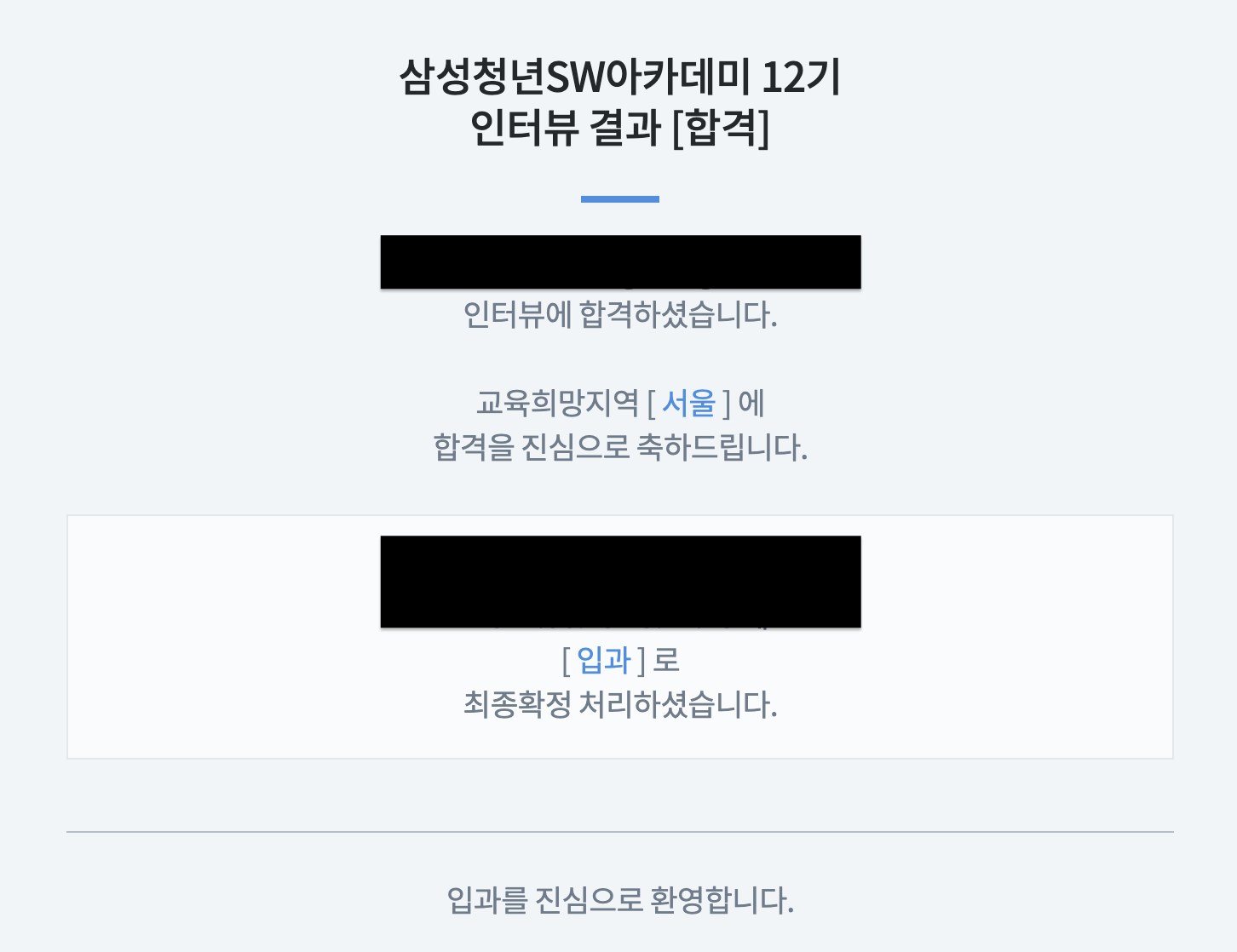Click the 합격을 진심으로 축하드립니다 sentence
This screenshot has height=952, width=1237.
click(x=620, y=447)
